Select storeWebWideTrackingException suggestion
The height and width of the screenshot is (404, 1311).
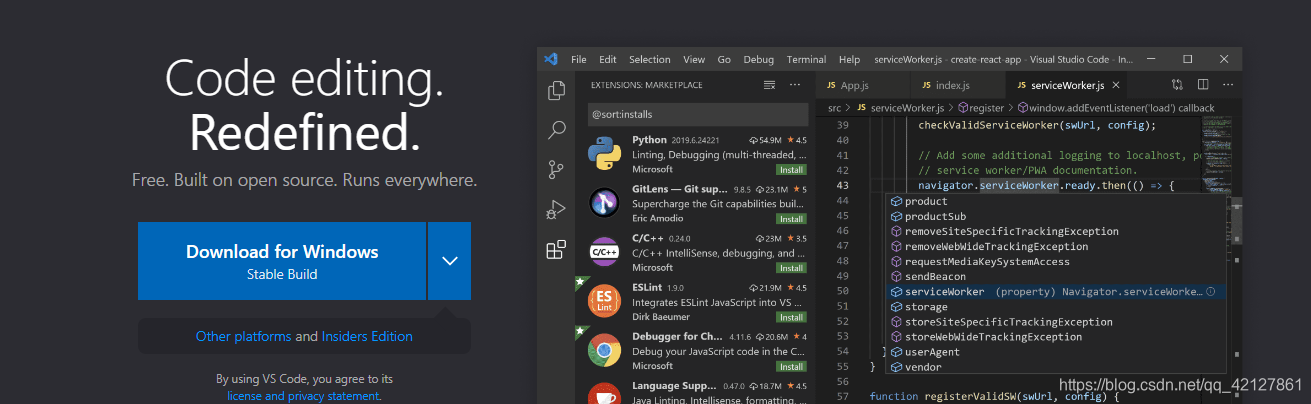coord(1058,337)
